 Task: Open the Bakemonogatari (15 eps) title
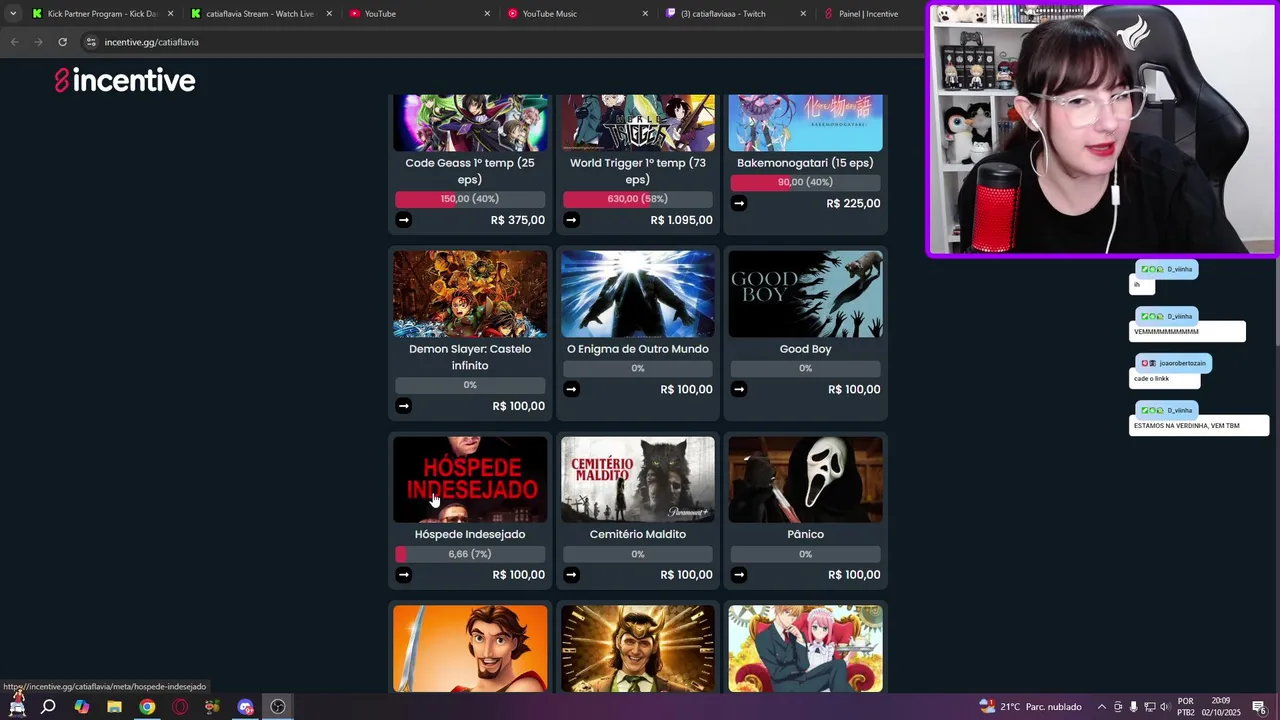coord(805,163)
